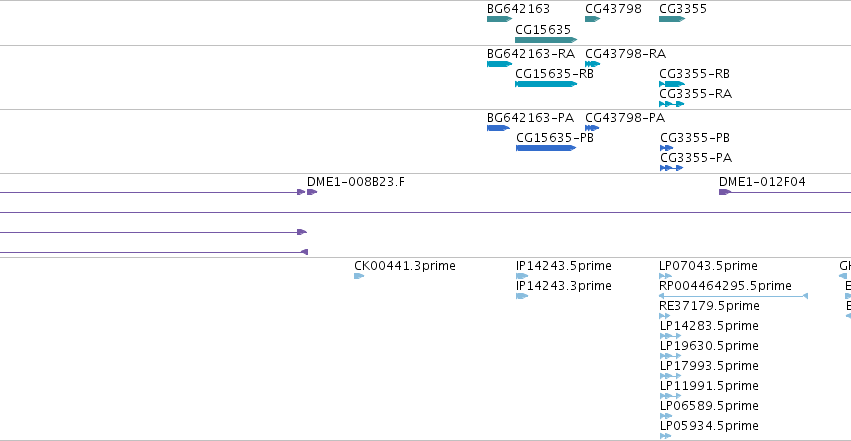Open the IP14243.3prime EST feature
The height and width of the screenshot is (441, 851).
pyautogui.click(x=522, y=296)
